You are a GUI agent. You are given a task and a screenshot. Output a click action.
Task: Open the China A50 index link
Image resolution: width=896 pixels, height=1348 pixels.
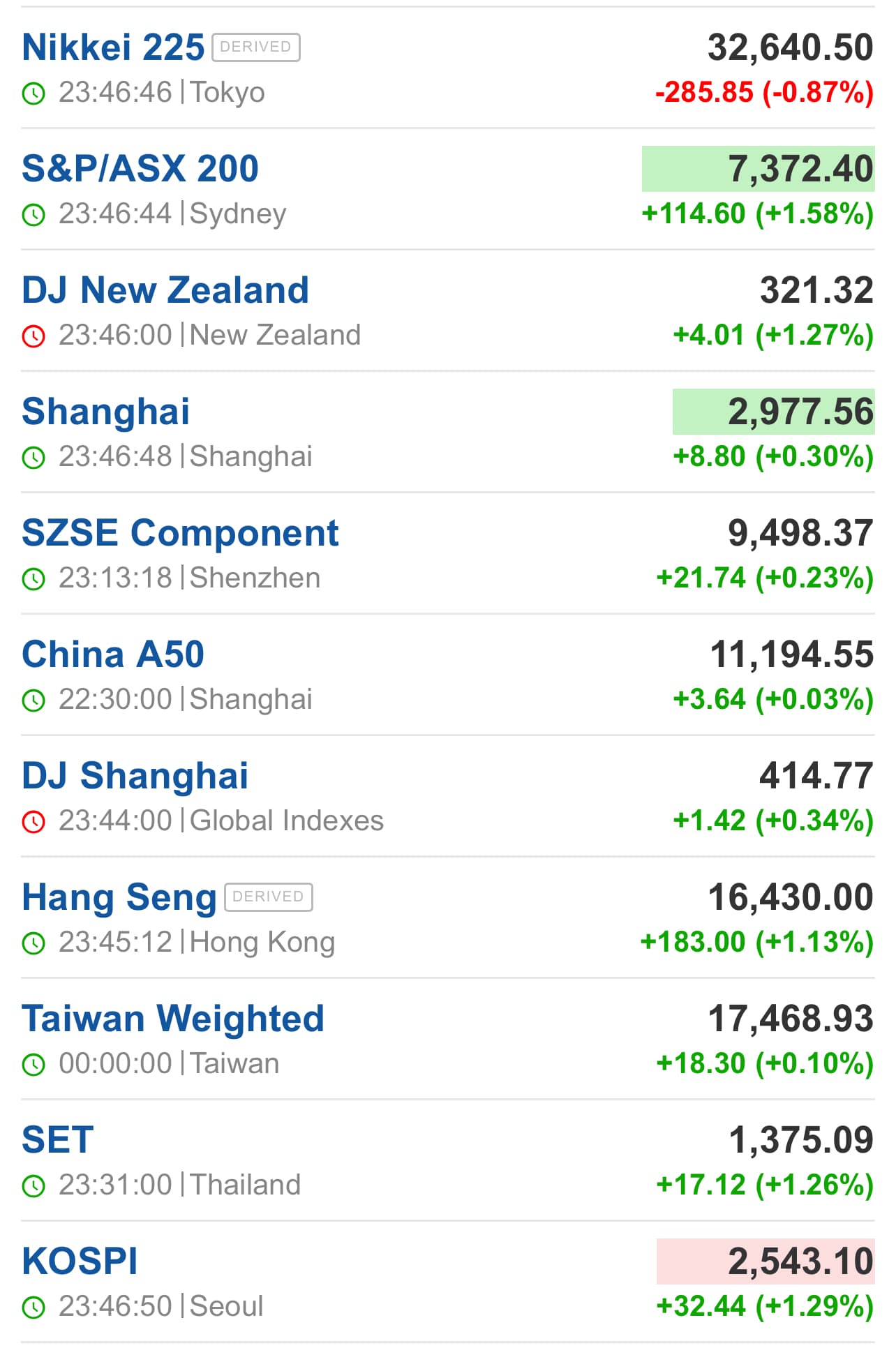(113, 654)
